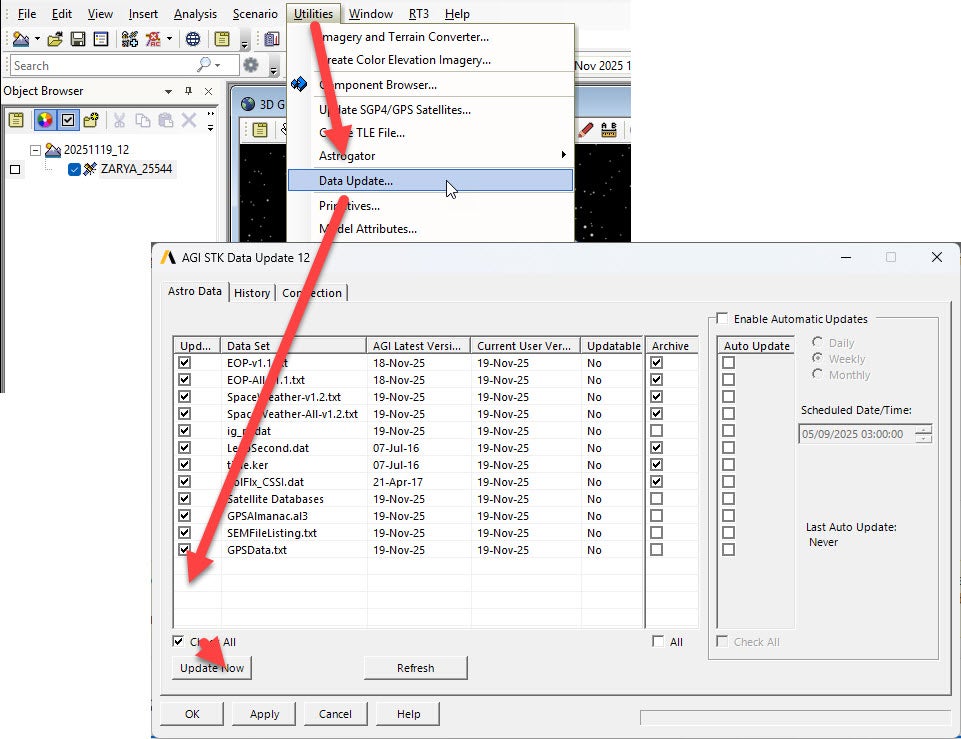
Task: Open the Scenario menu
Action: 255,13
